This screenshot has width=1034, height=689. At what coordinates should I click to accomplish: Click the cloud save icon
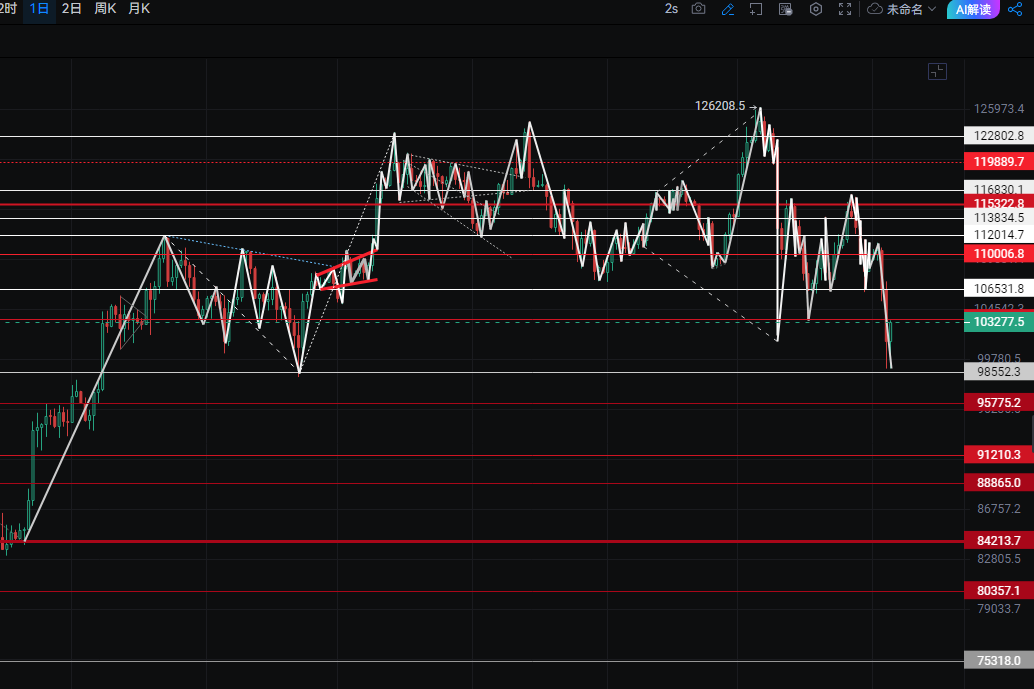(x=875, y=9)
